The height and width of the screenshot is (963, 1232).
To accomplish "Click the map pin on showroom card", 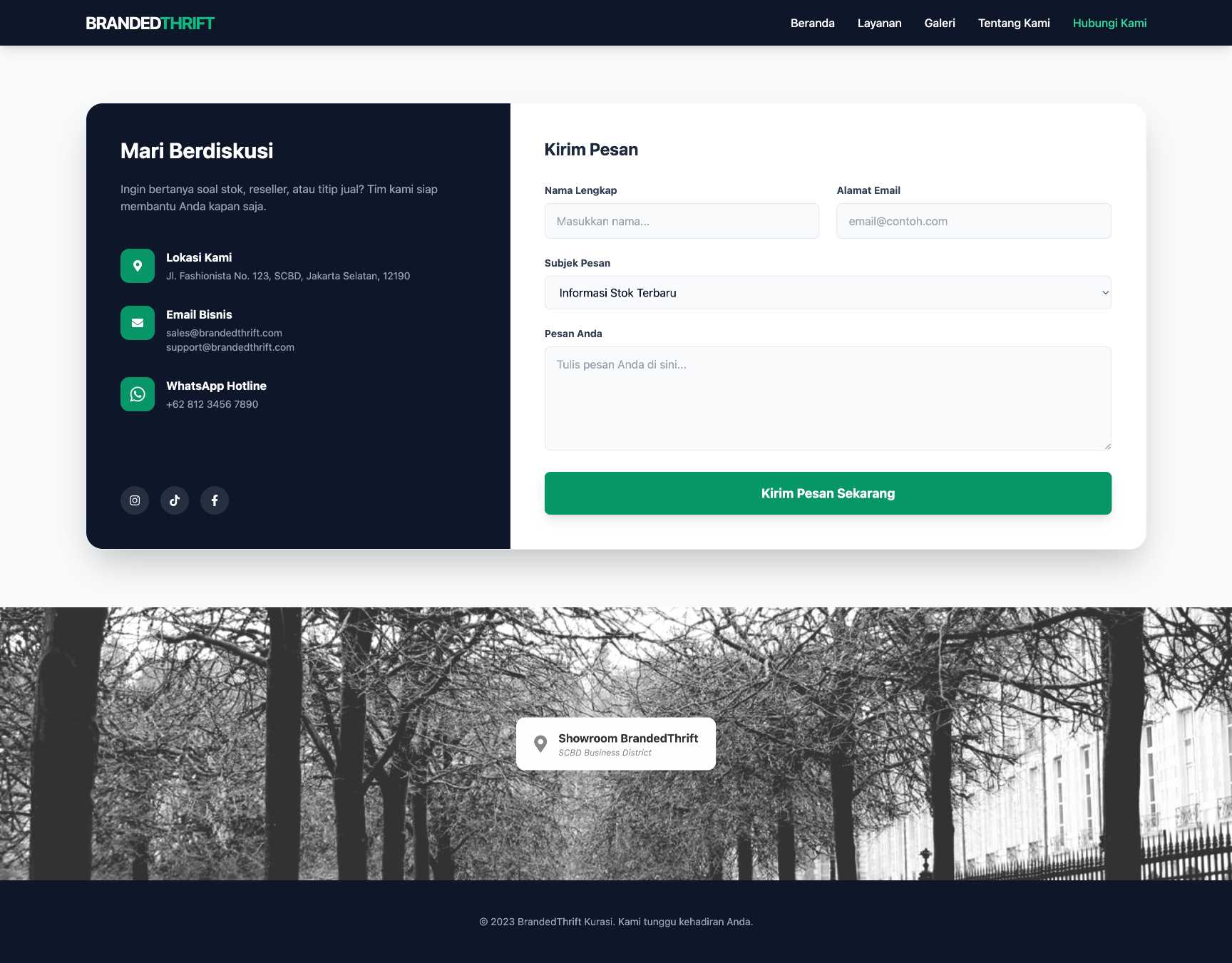I will pyautogui.click(x=540, y=744).
